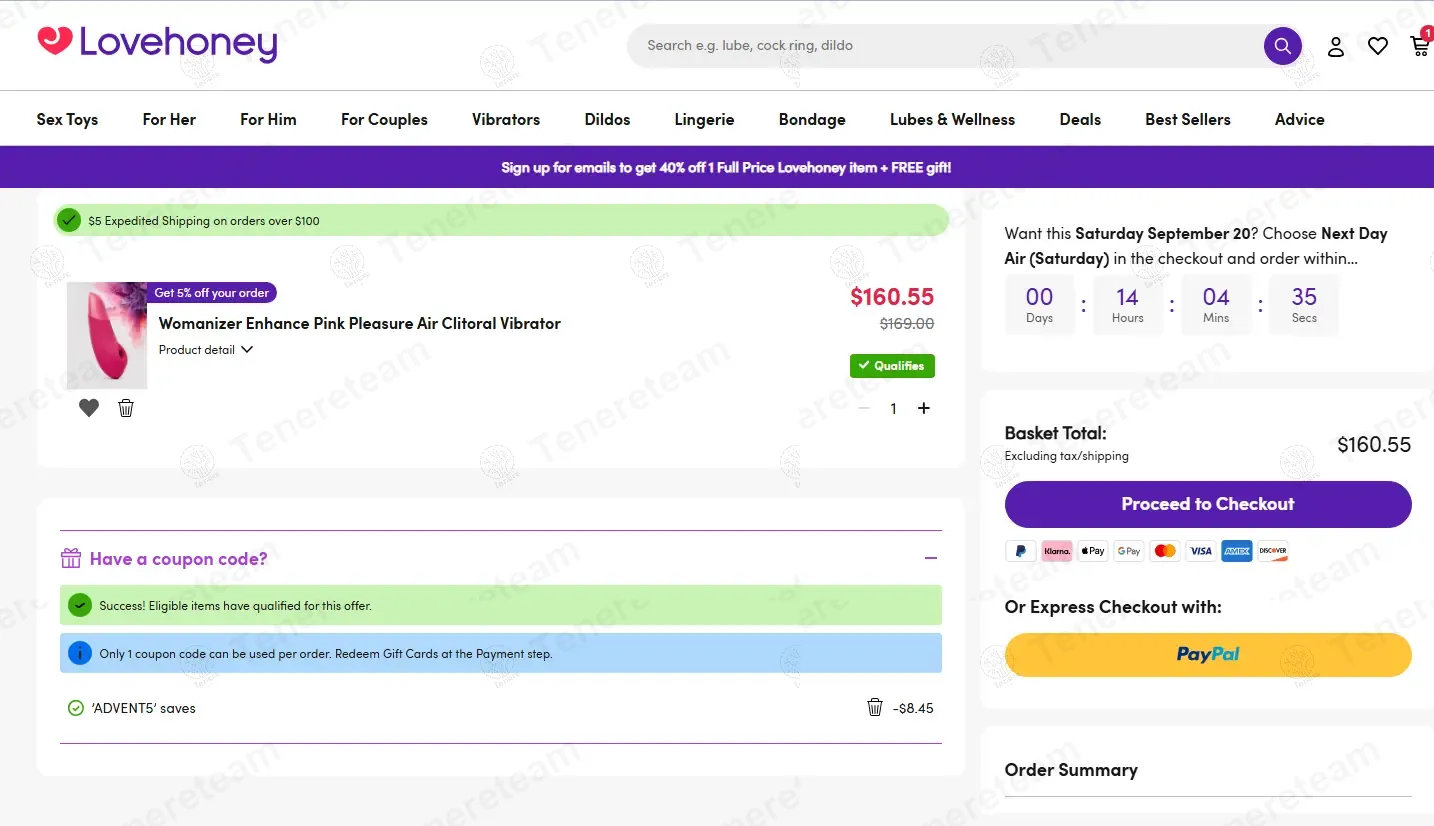Click the PayPal express checkout button
This screenshot has height=826, width=1434.
tap(1208, 654)
